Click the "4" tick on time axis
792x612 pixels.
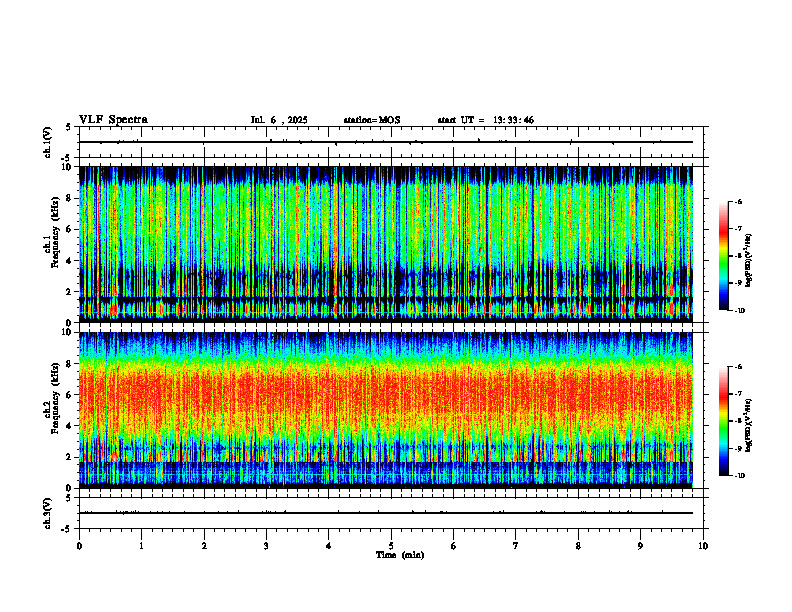pos(329,546)
